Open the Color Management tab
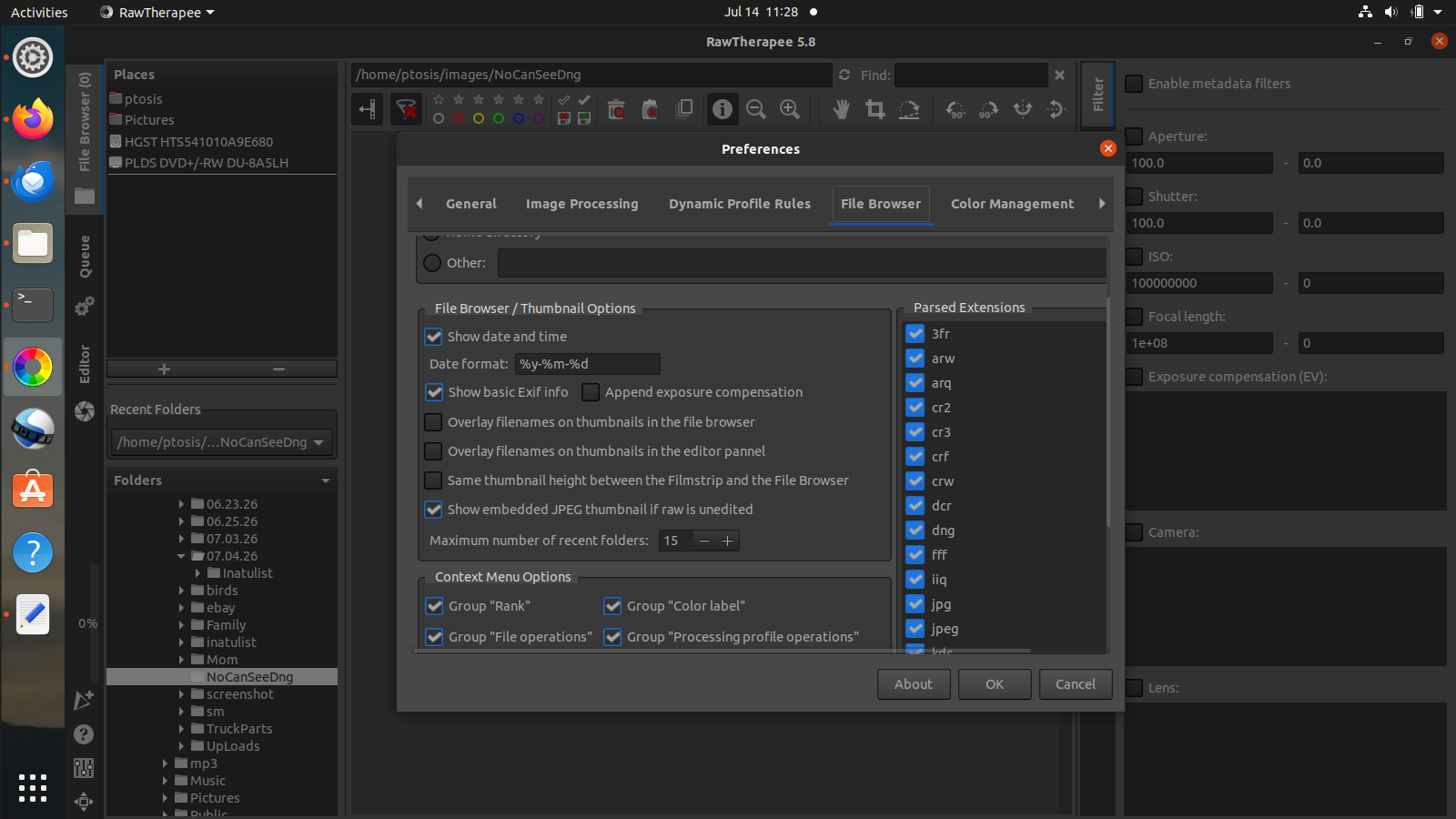1456x819 pixels. 1013,204
